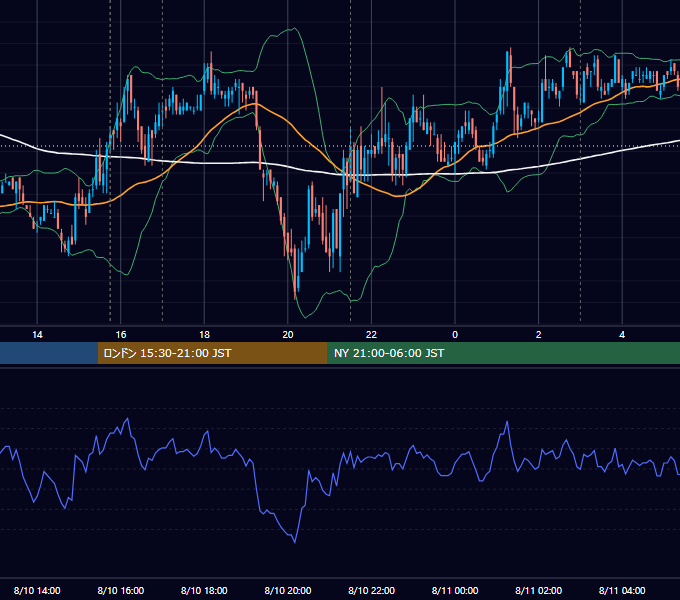The height and width of the screenshot is (600, 680).
Task: Click the 8/11 02:00 time label
Action: pyautogui.click(x=539, y=590)
